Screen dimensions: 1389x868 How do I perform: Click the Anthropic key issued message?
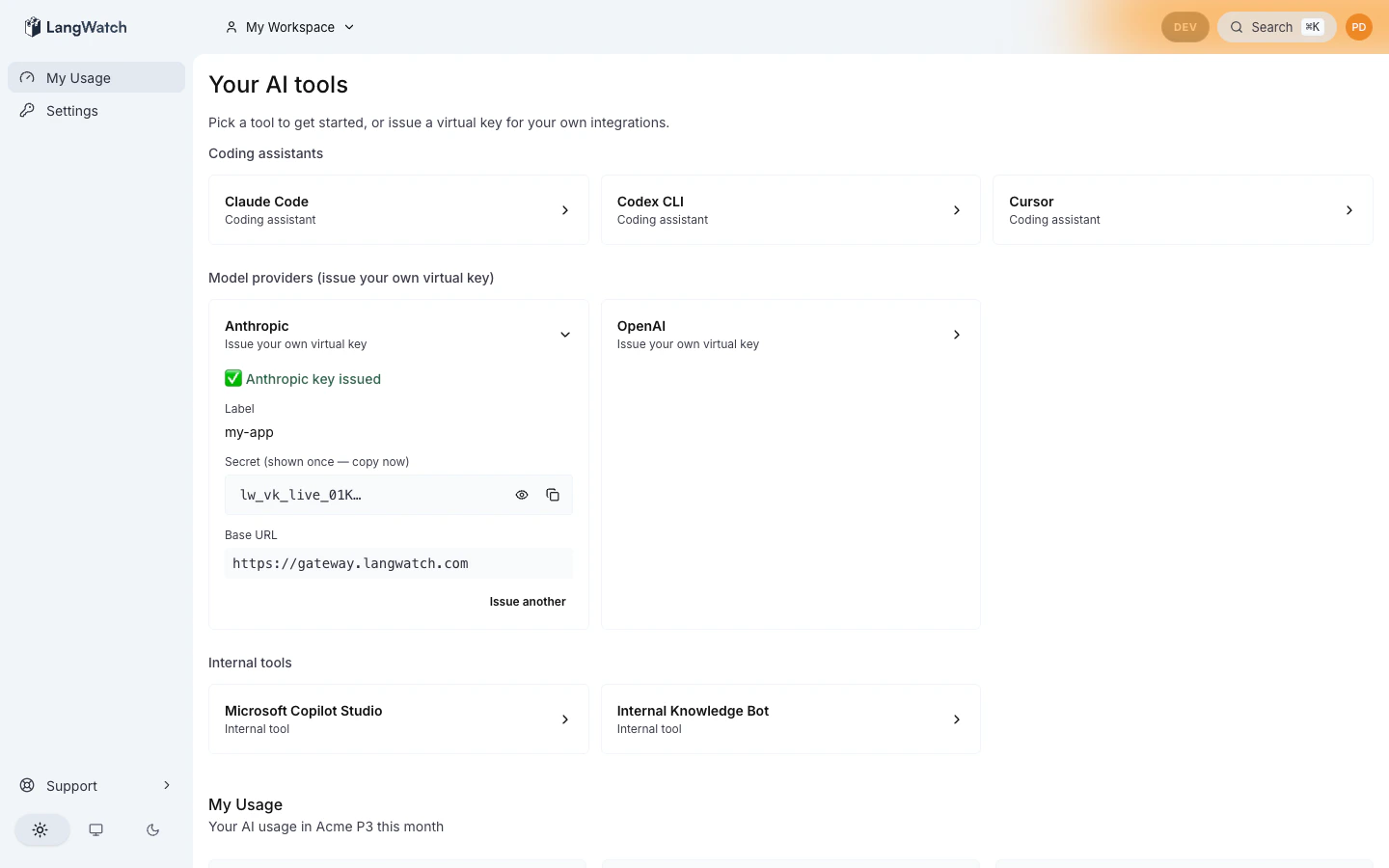313,379
